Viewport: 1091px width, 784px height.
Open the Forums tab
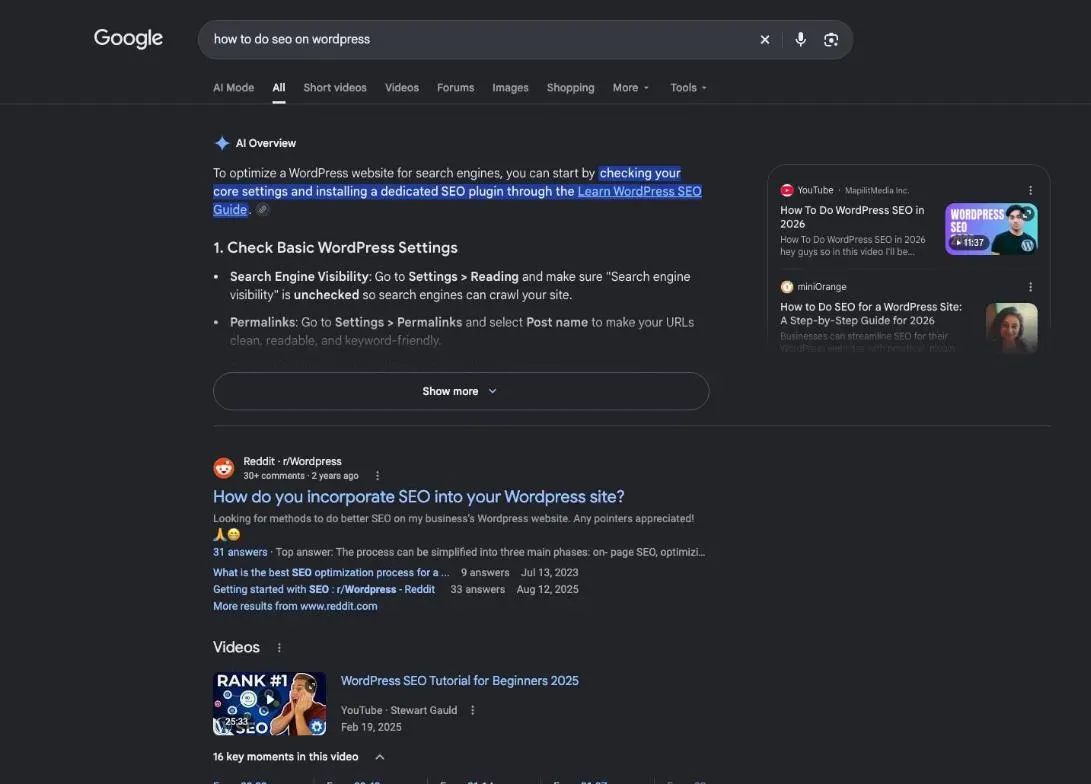point(455,88)
